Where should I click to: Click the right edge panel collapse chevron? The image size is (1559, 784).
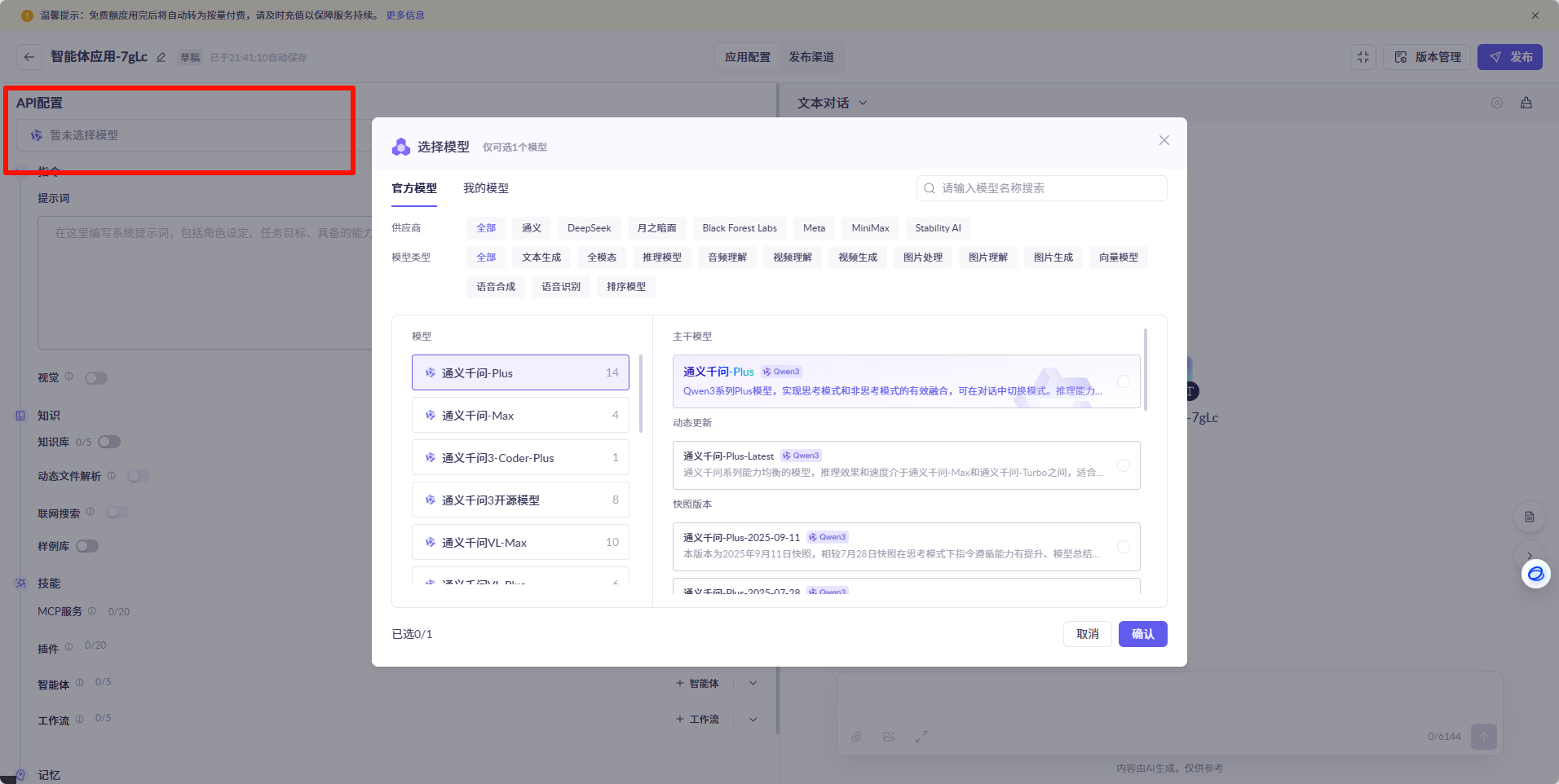pyautogui.click(x=1530, y=555)
